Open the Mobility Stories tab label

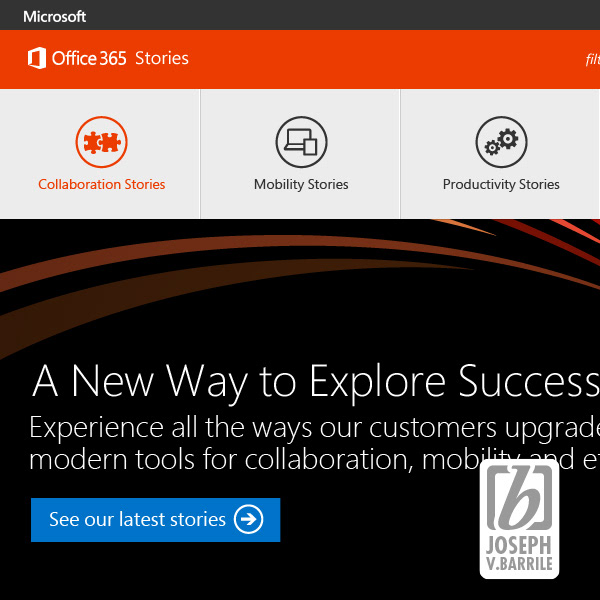click(301, 184)
